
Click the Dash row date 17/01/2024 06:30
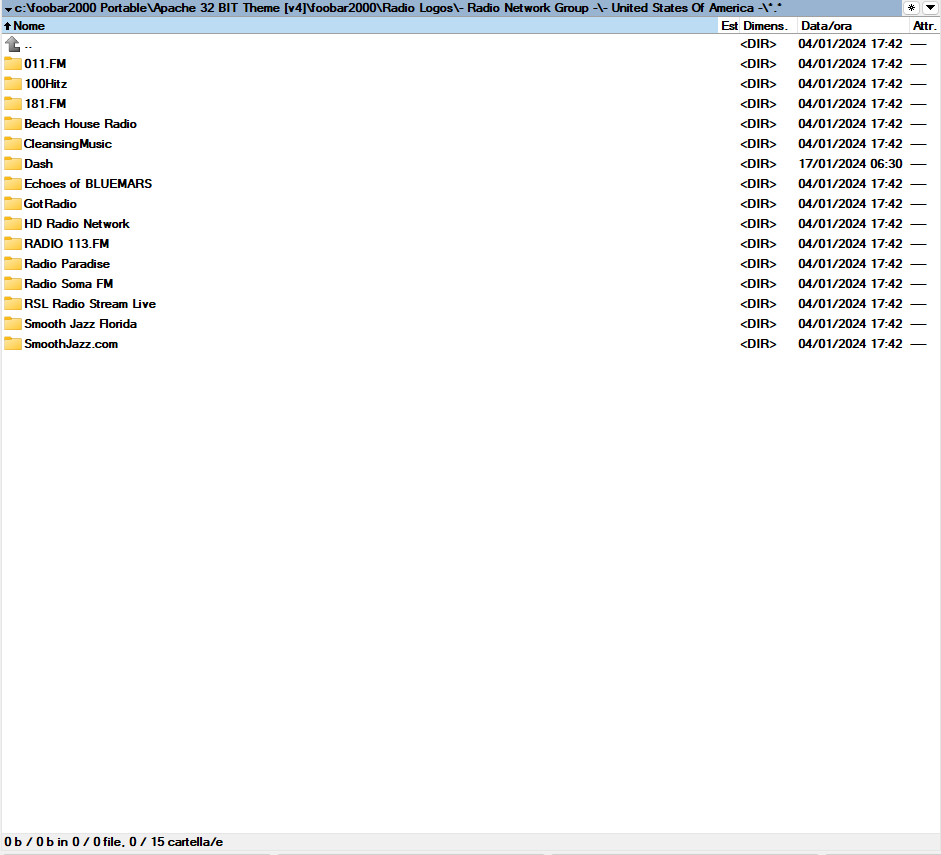[850, 164]
